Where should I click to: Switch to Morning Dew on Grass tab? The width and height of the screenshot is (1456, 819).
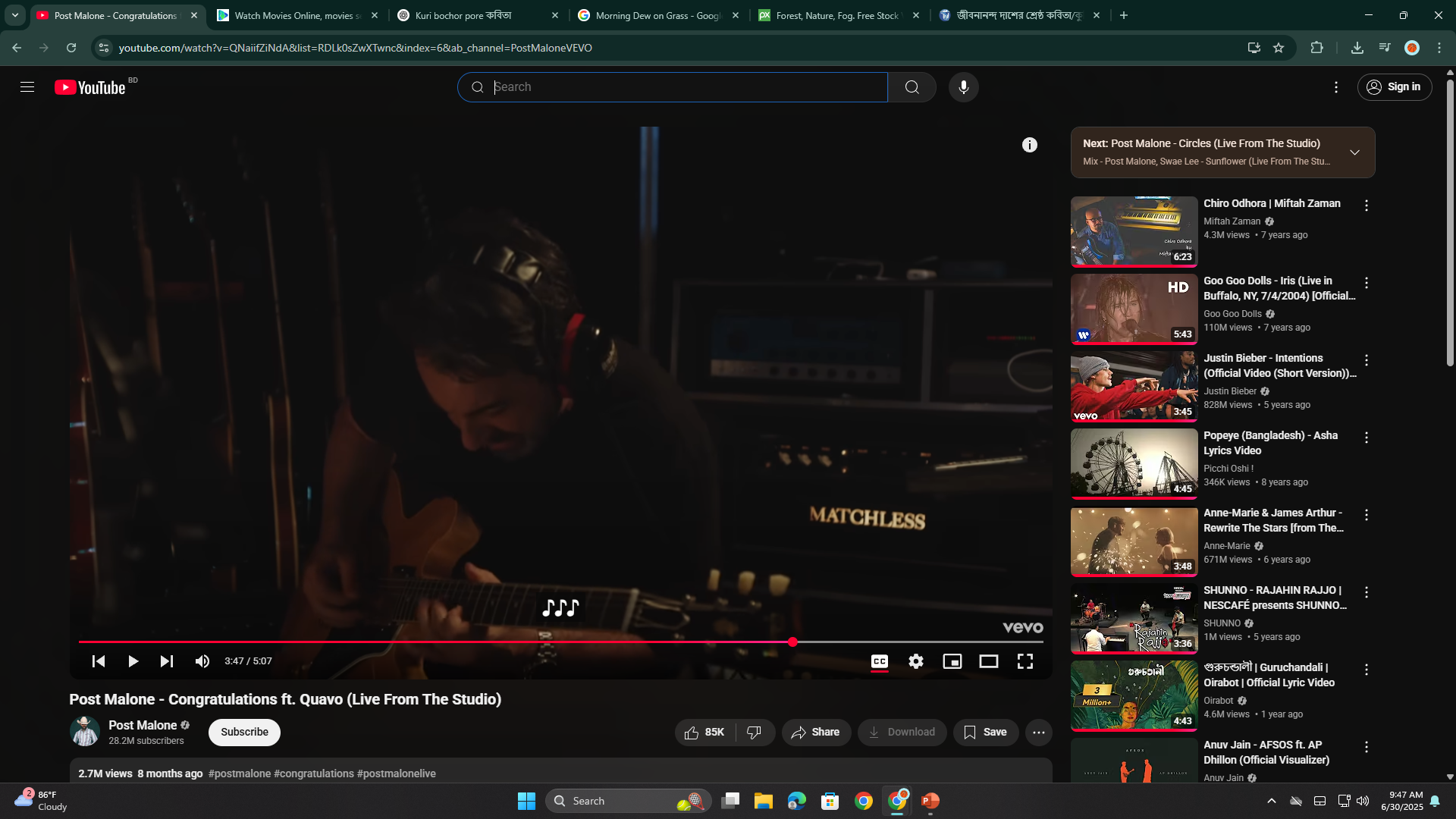click(x=658, y=15)
